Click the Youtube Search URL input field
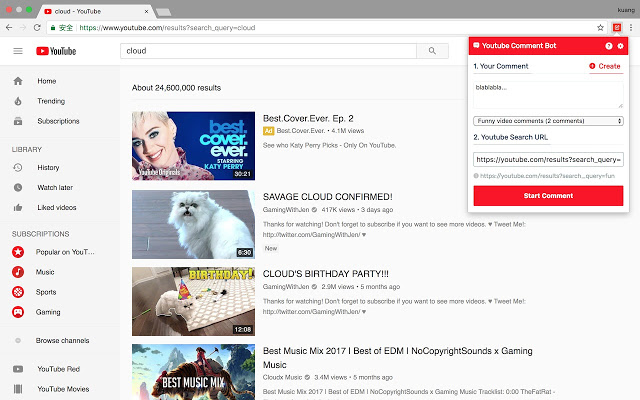The image size is (640, 400). (548, 160)
